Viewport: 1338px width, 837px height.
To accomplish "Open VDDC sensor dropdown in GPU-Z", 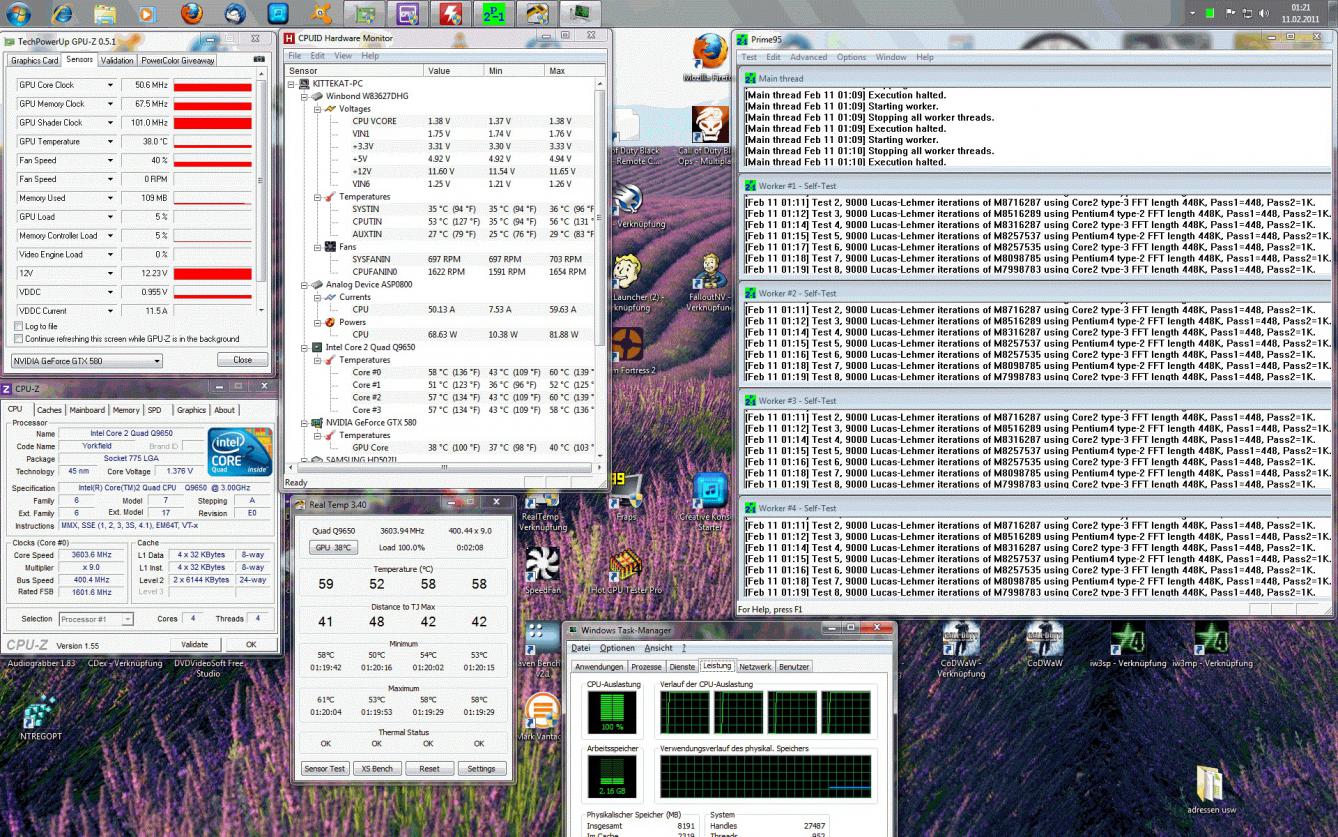I will [x=110, y=292].
